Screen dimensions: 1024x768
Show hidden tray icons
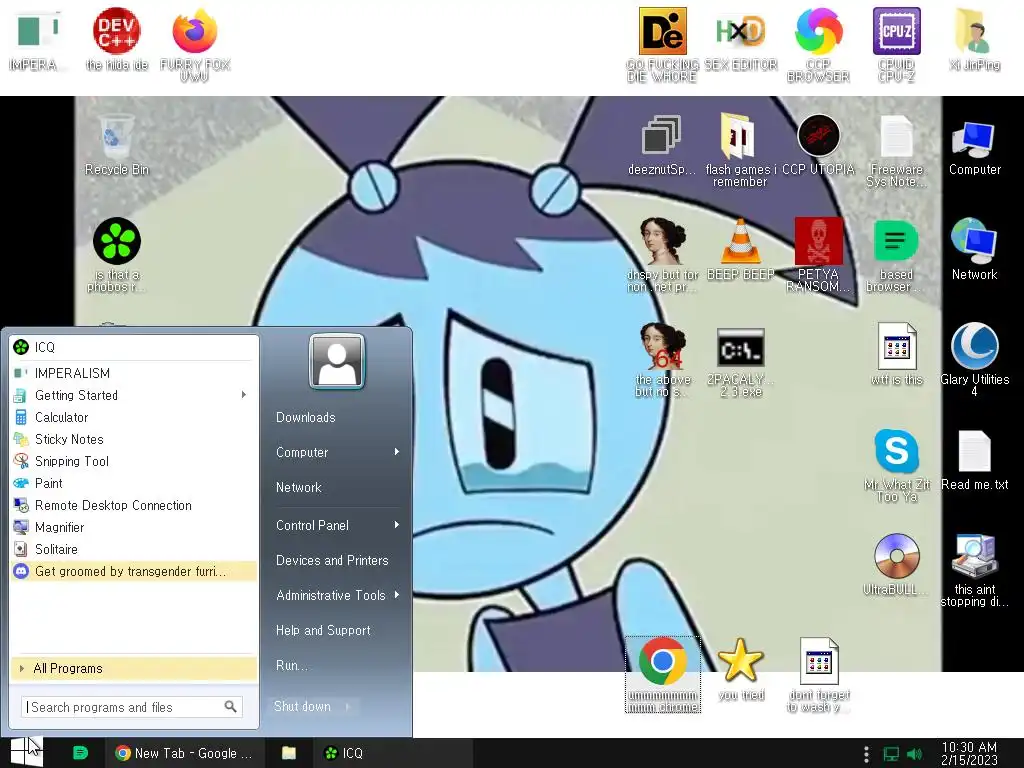click(866, 754)
